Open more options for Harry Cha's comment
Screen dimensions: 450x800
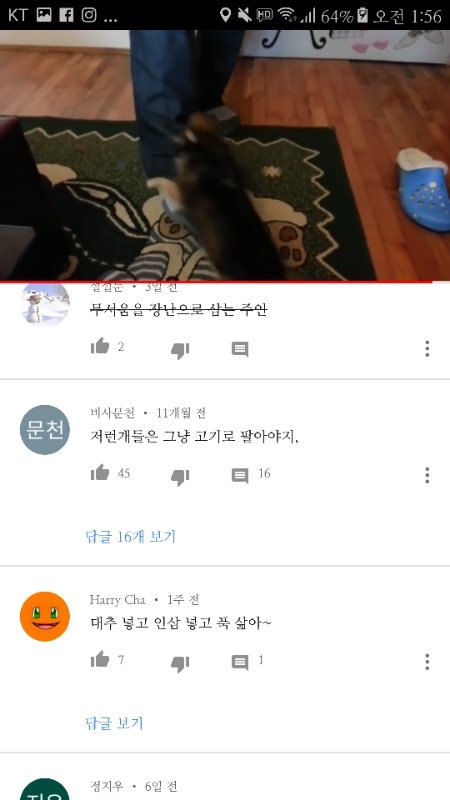(427, 662)
